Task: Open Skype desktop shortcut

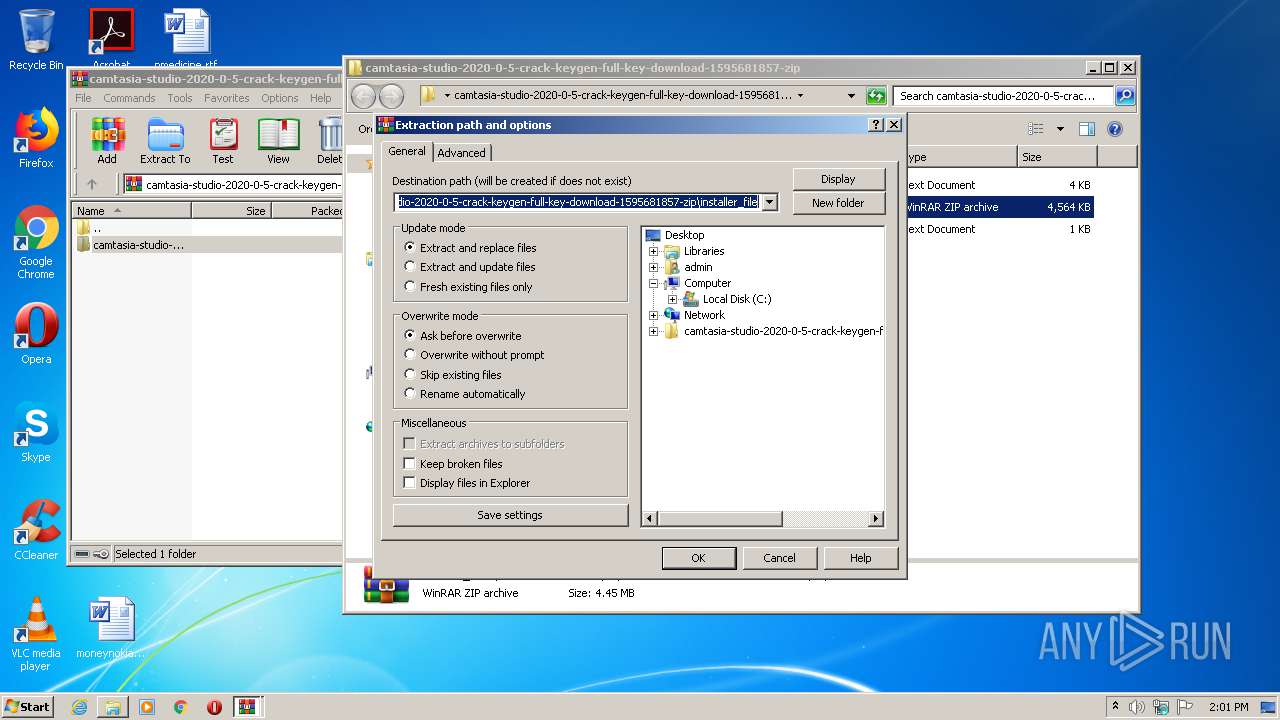Action: 36,432
